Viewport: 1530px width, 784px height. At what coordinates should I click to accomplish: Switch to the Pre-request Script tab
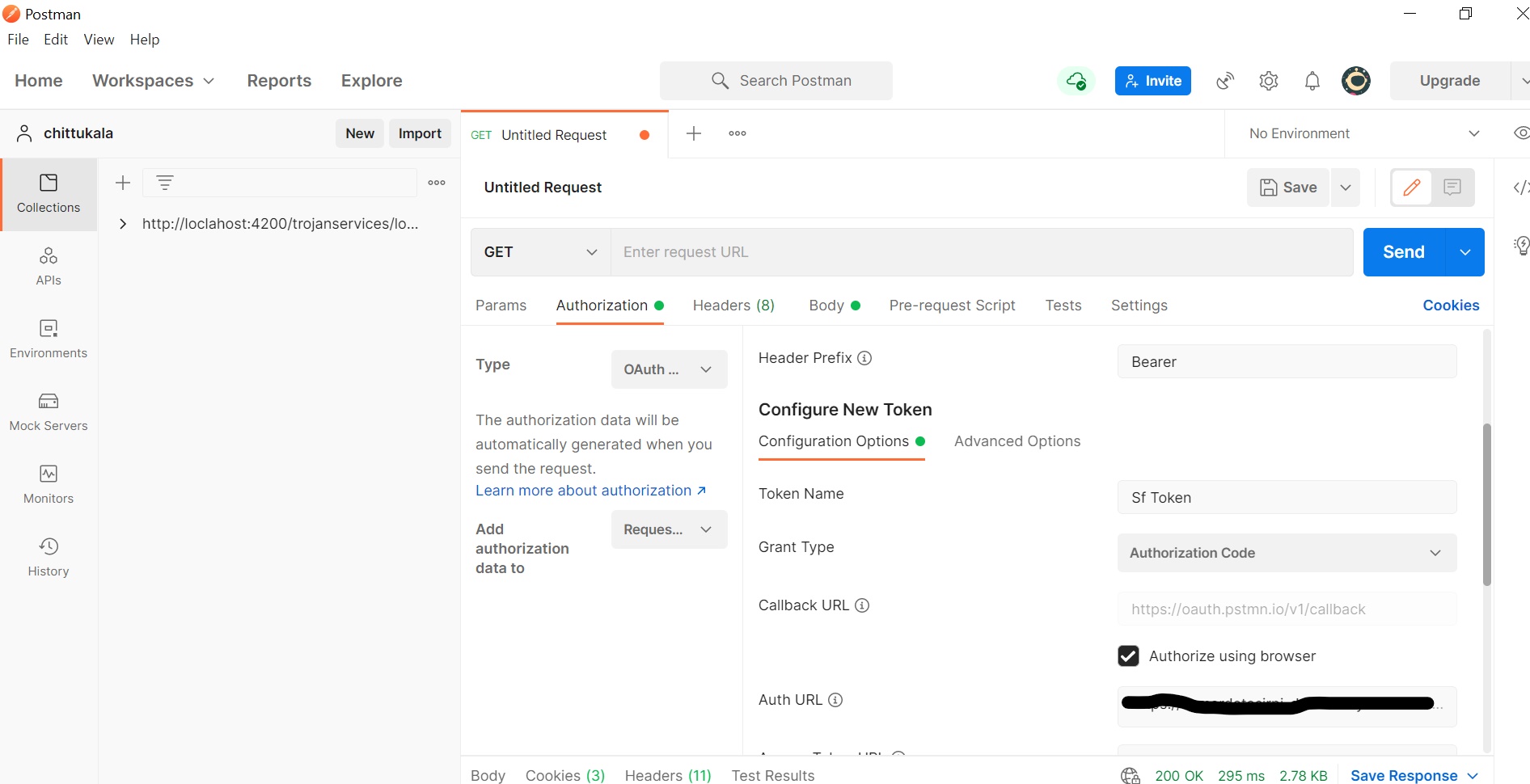[952, 306]
